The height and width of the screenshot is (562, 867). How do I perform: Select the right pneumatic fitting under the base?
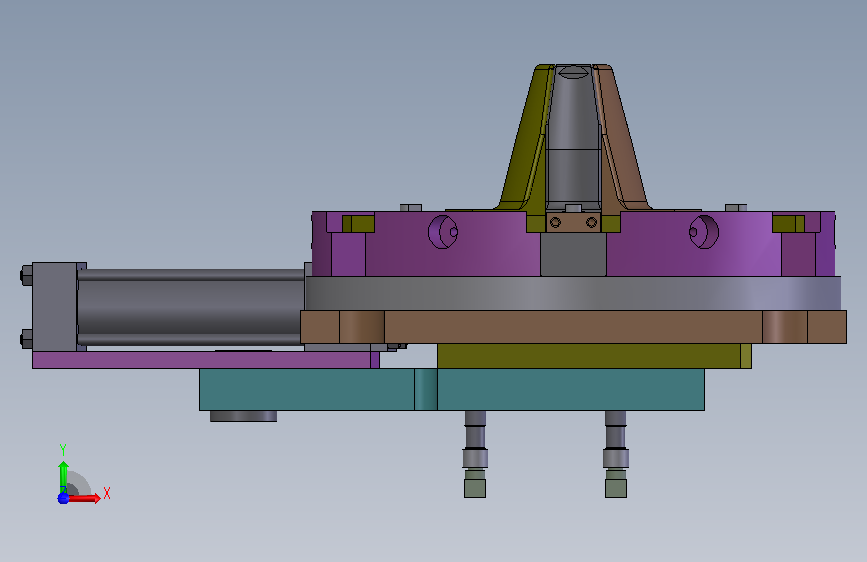point(615,454)
